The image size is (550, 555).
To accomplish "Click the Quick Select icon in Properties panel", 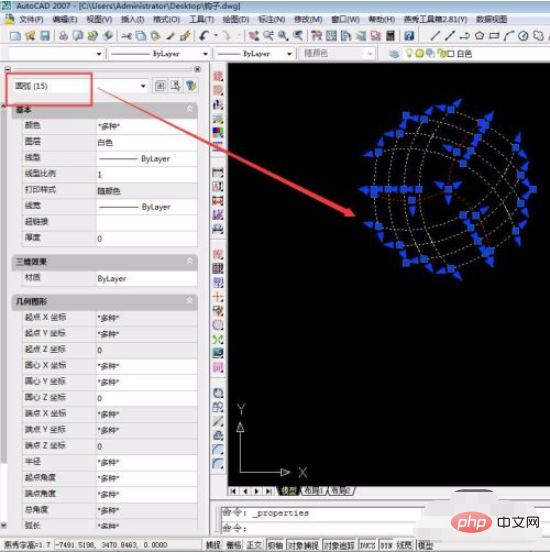I will [191, 86].
